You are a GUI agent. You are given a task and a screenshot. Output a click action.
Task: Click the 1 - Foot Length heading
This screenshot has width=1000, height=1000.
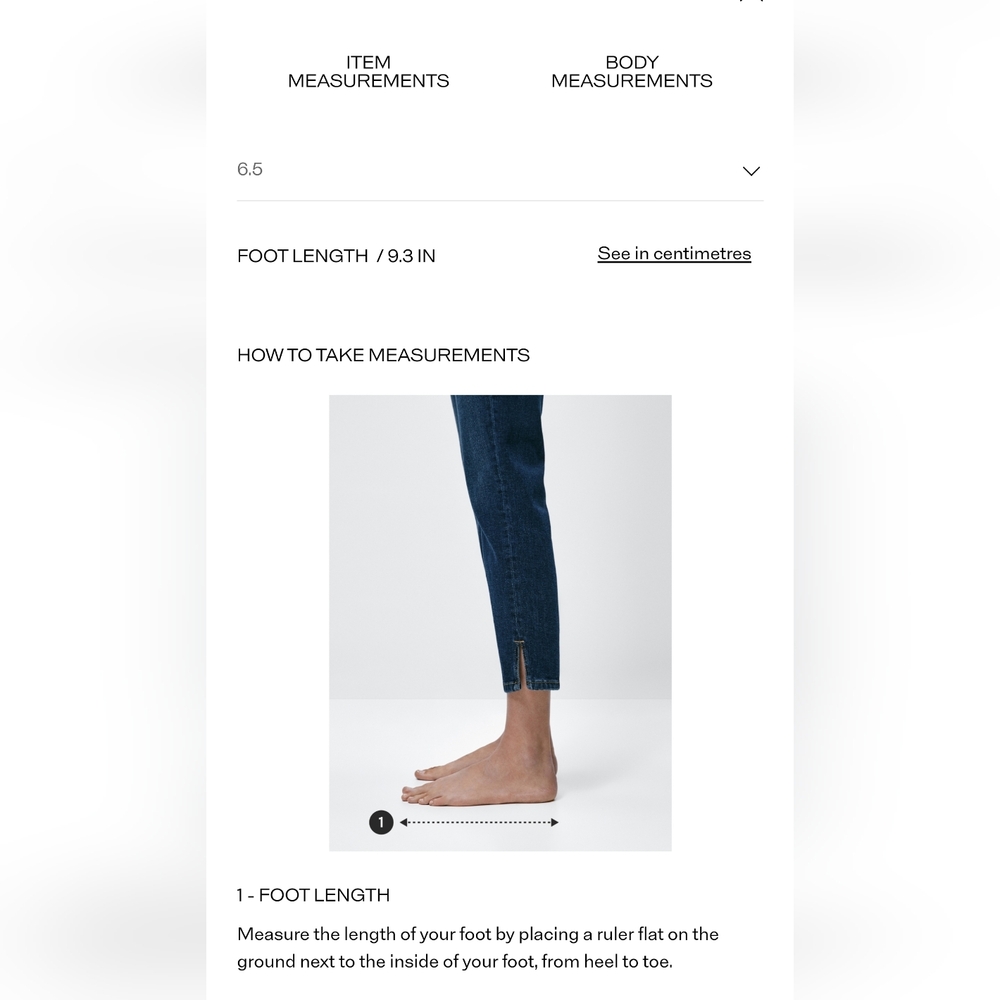click(x=313, y=895)
